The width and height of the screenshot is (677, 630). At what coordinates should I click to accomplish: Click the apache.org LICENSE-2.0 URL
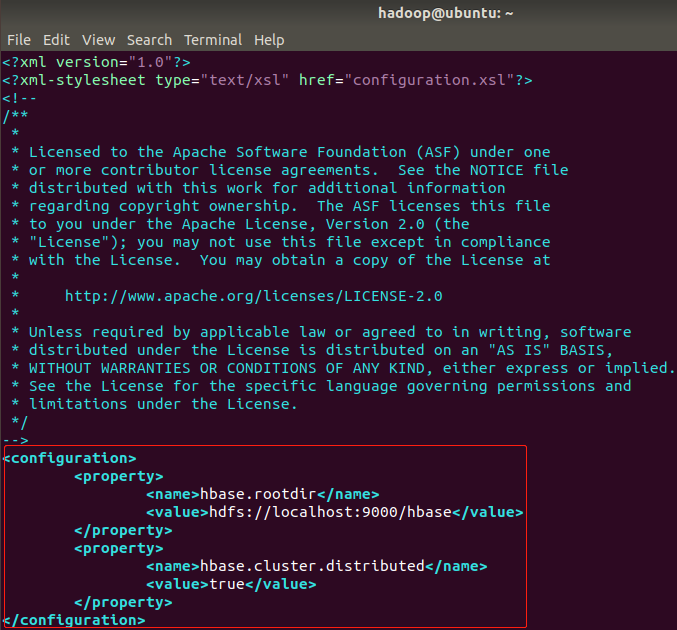click(x=254, y=296)
